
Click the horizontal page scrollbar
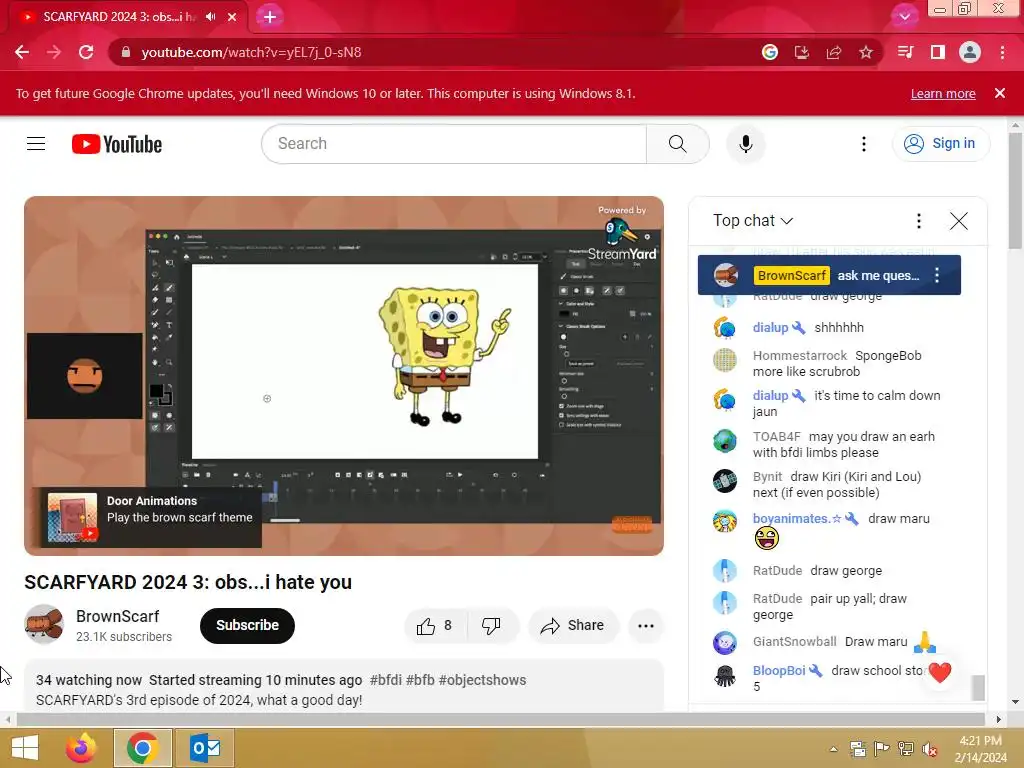tap(500, 719)
